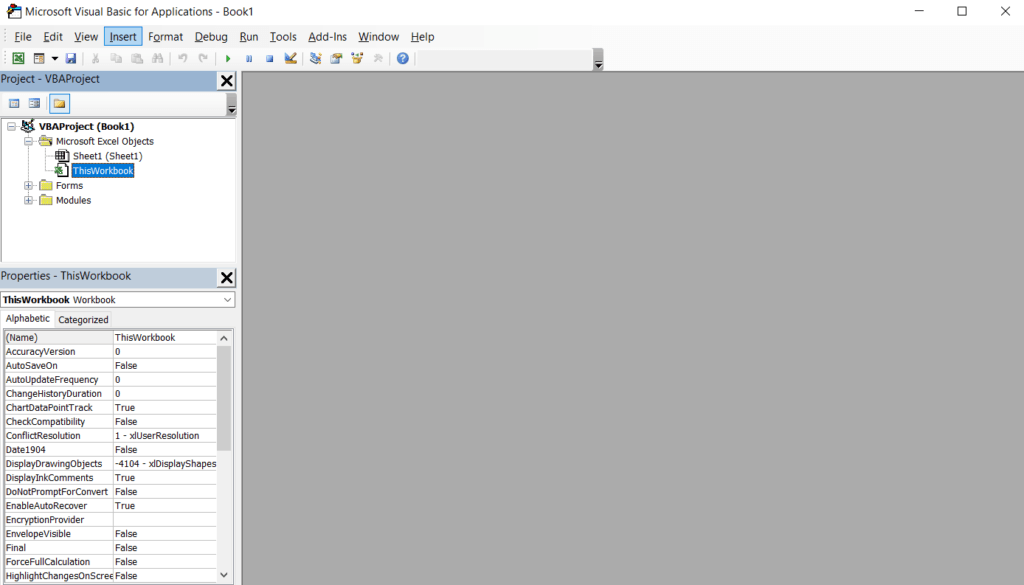This screenshot has height=585, width=1024.
Task: Switch to Alphabetic properties tab
Action: pos(27,319)
